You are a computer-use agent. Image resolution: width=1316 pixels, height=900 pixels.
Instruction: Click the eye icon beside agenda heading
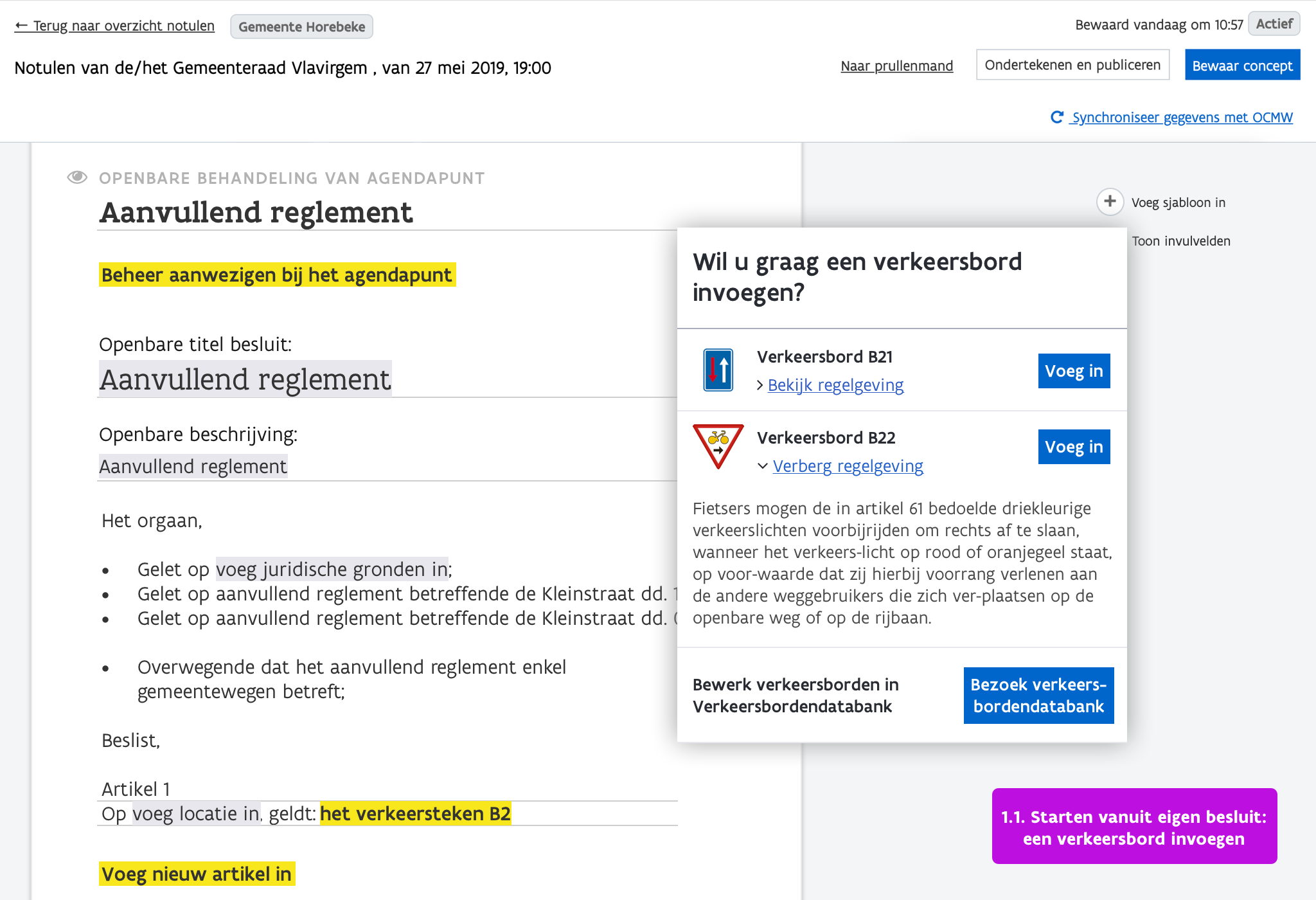coord(77,177)
